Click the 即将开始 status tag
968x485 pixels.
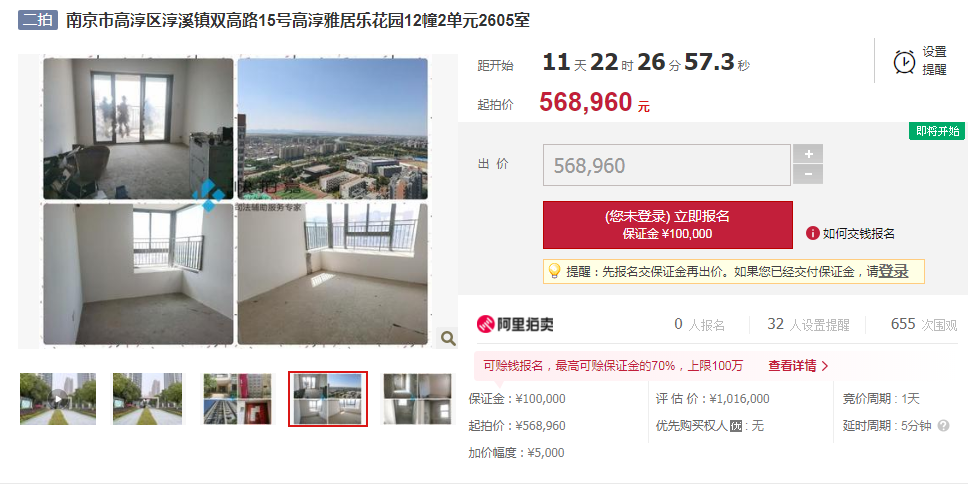click(x=937, y=131)
